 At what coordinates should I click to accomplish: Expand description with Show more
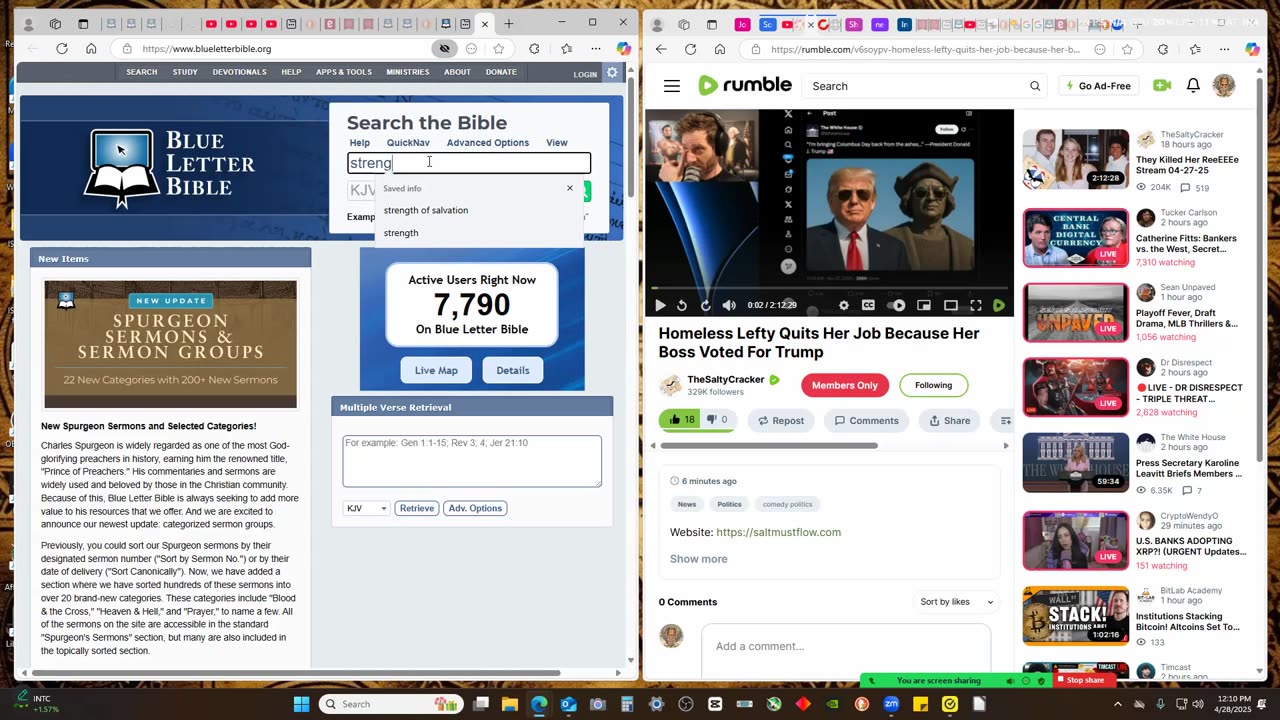click(699, 559)
